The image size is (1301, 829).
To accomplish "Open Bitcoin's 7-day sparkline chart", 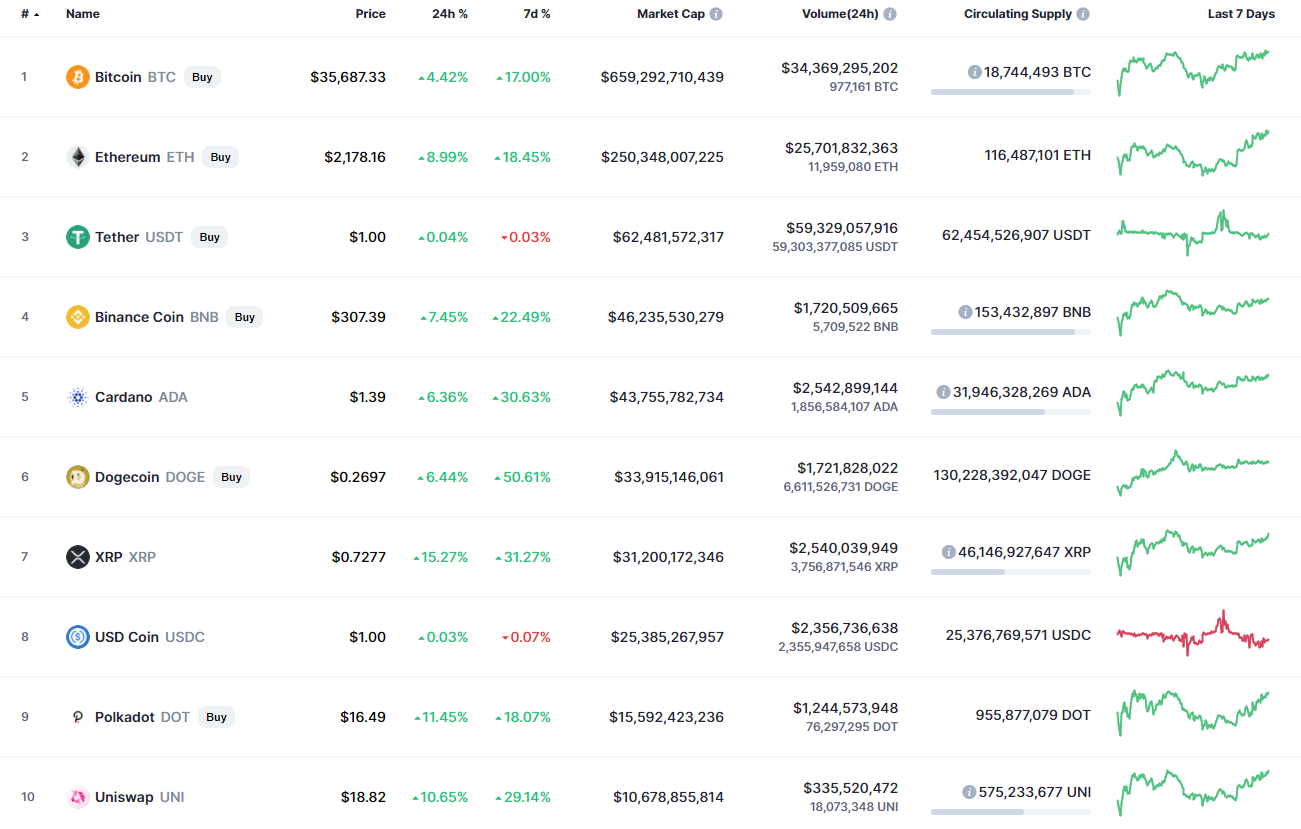I will pyautogui.click(x=1193, y=73).
